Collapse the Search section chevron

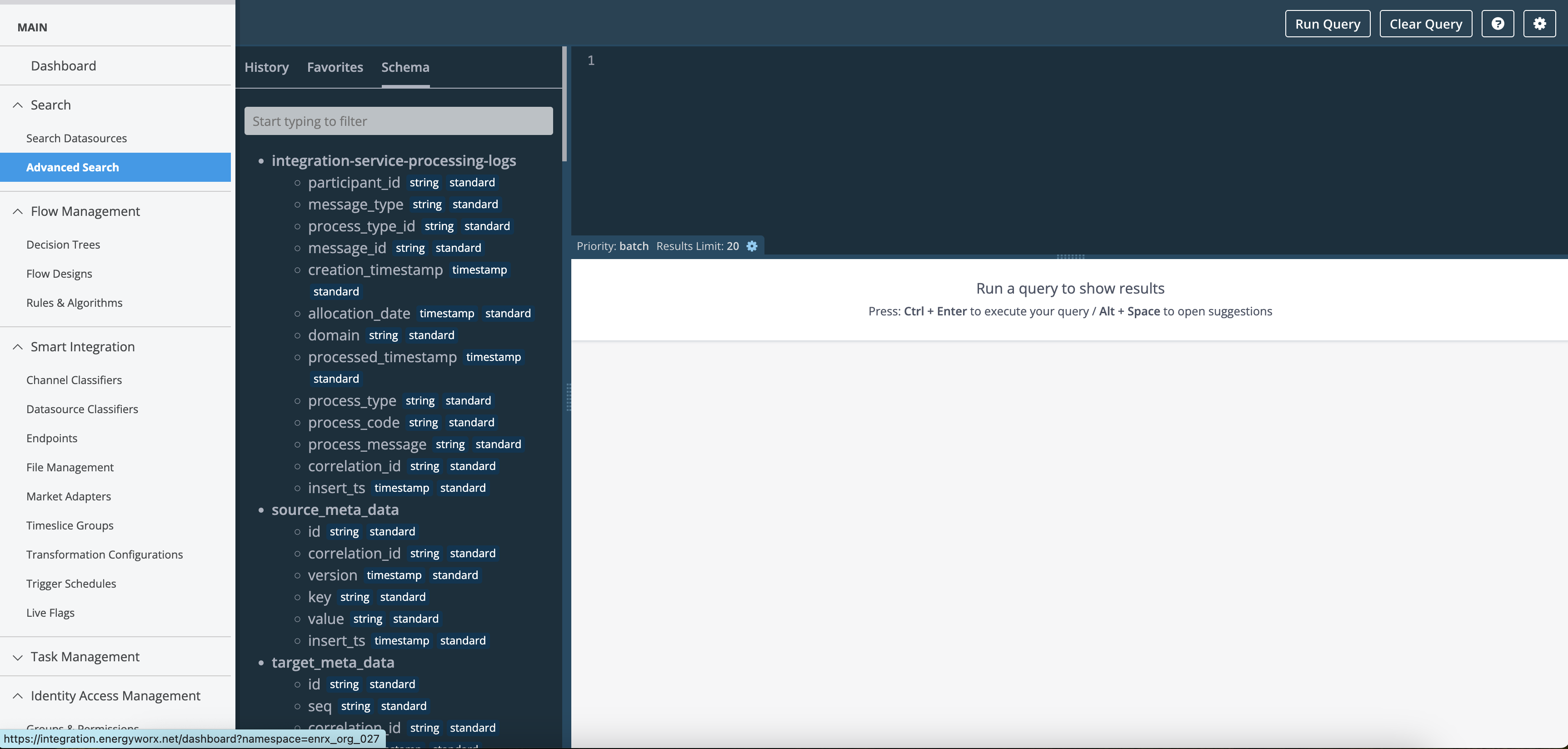[18, 105]
